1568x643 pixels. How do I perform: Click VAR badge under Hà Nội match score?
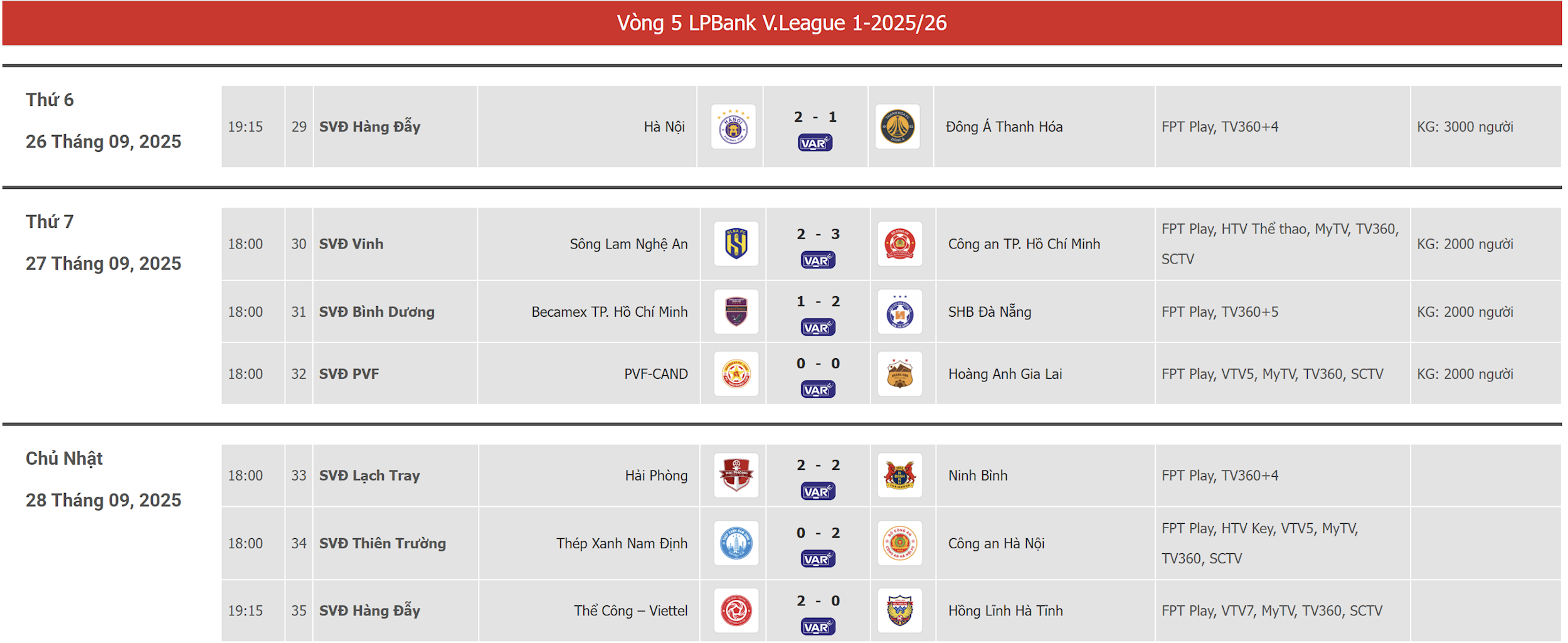click(815, 144)
